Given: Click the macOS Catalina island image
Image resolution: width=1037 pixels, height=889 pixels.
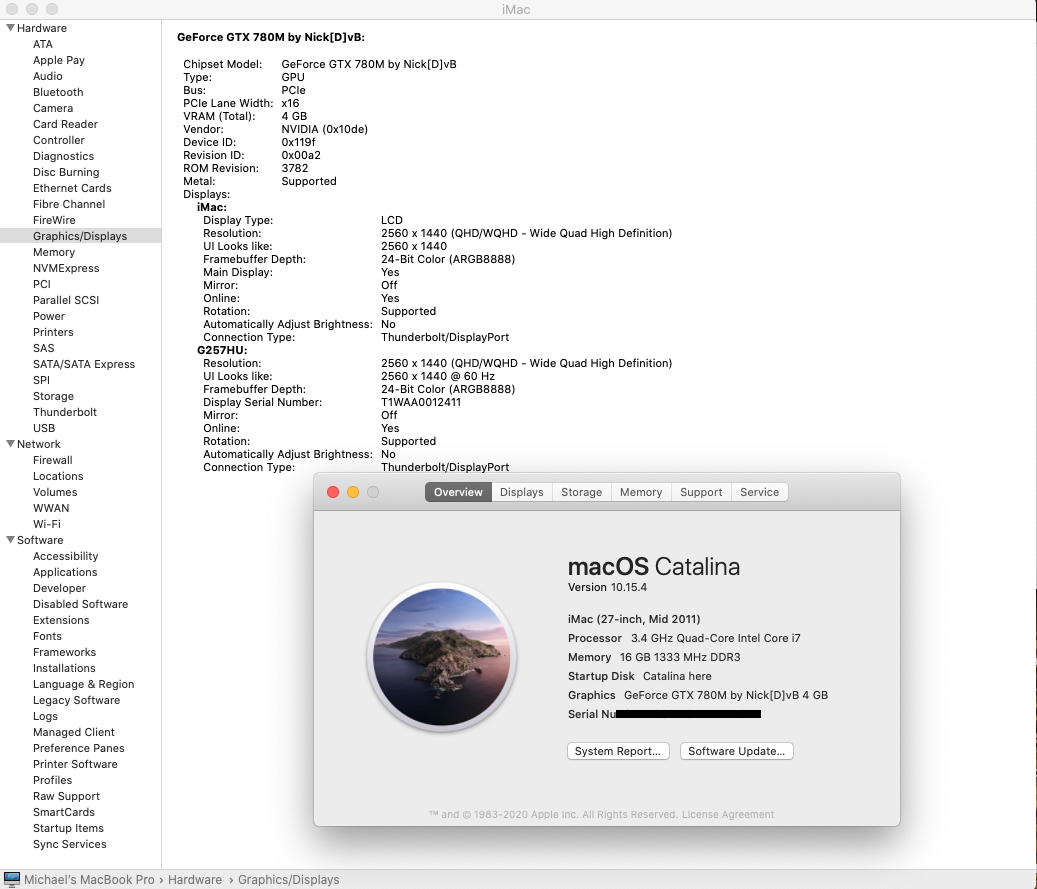Looking at the screenshot, I should (x=442, y=657).
